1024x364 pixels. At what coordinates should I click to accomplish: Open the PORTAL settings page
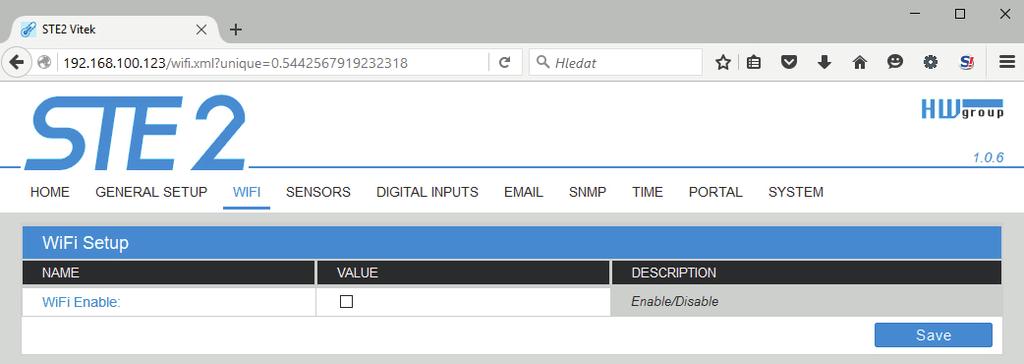pos(715,192)
